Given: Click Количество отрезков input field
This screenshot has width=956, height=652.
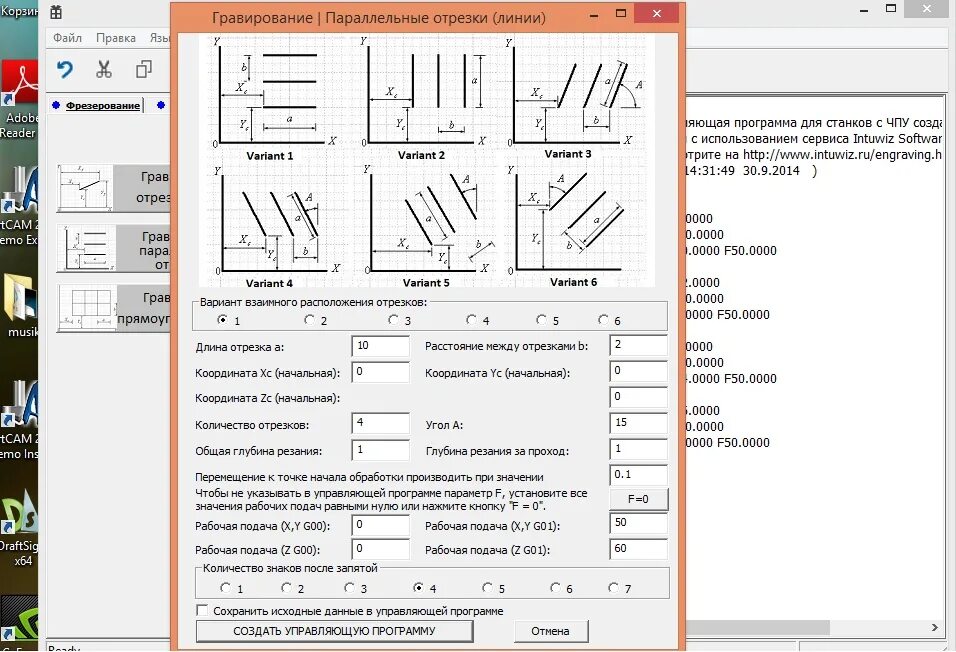Looking at the screenshot, I should (x=380, y=423).
